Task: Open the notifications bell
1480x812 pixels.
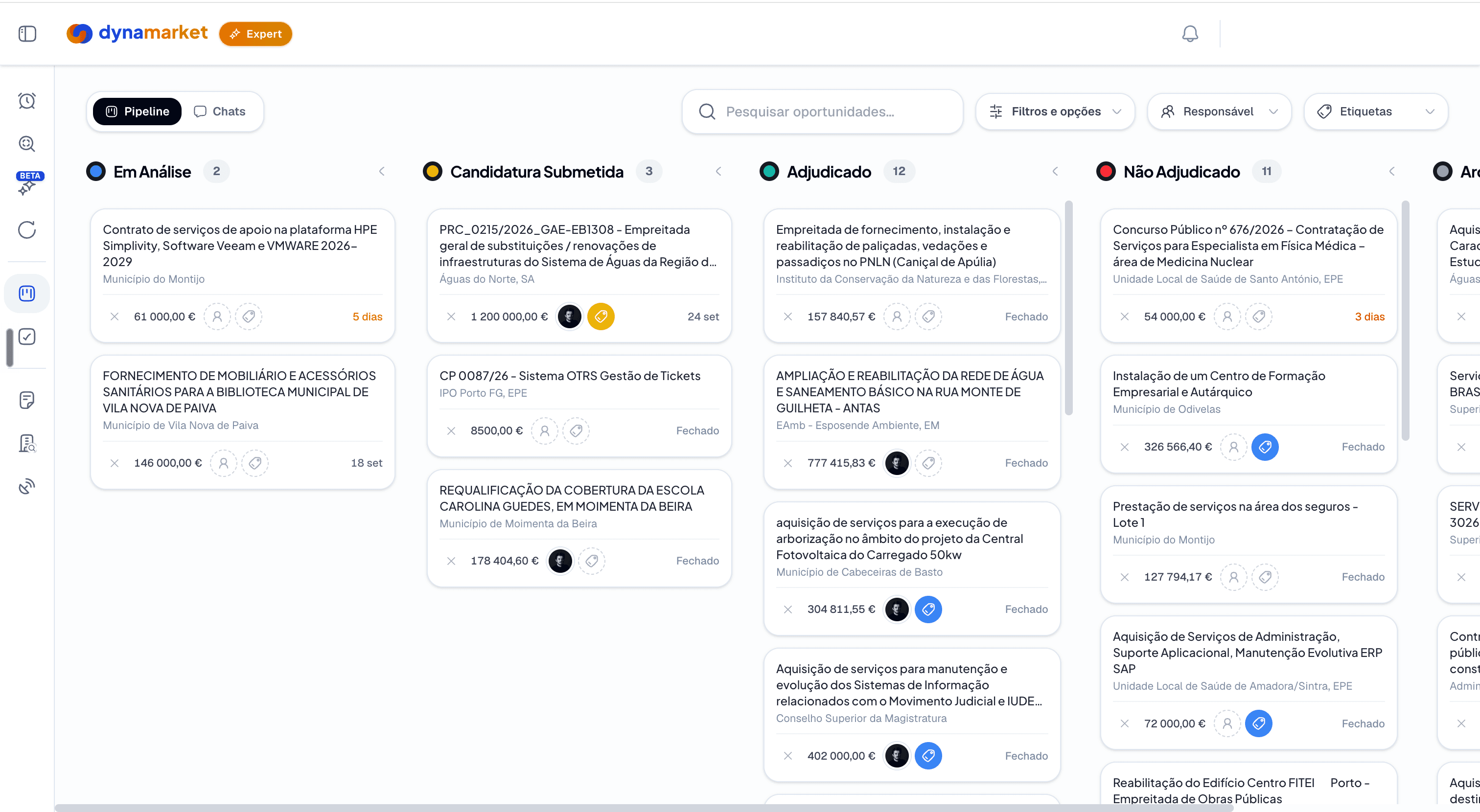Action: [1190, 34]
